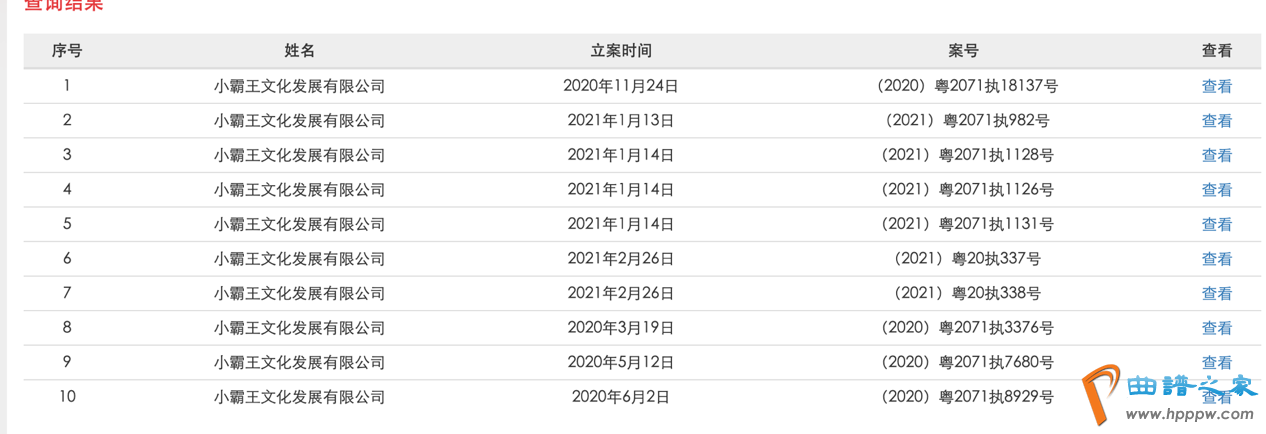View details of case 粤2071执1128号
This screenshot has height=434, width=1266.
[x=1216, y=155]
